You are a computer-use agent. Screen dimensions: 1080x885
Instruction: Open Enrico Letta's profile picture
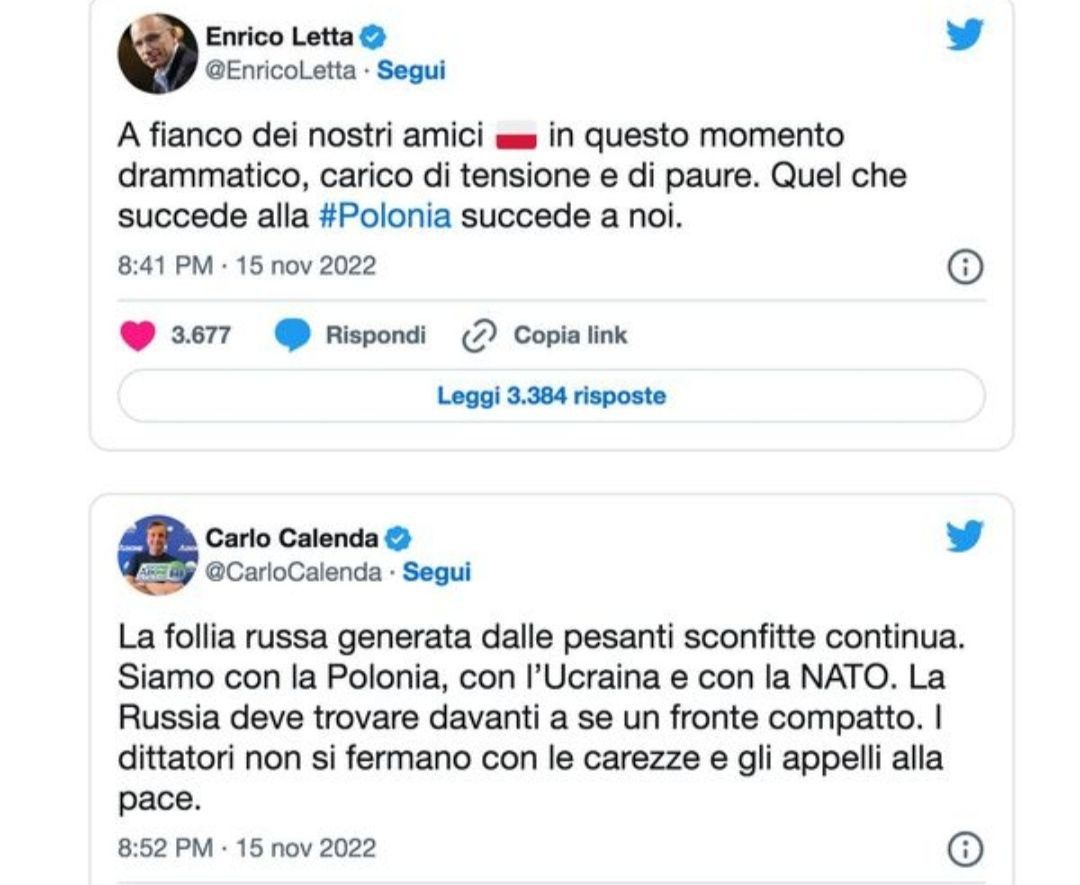pyautogui.click(x=158, y=54)
